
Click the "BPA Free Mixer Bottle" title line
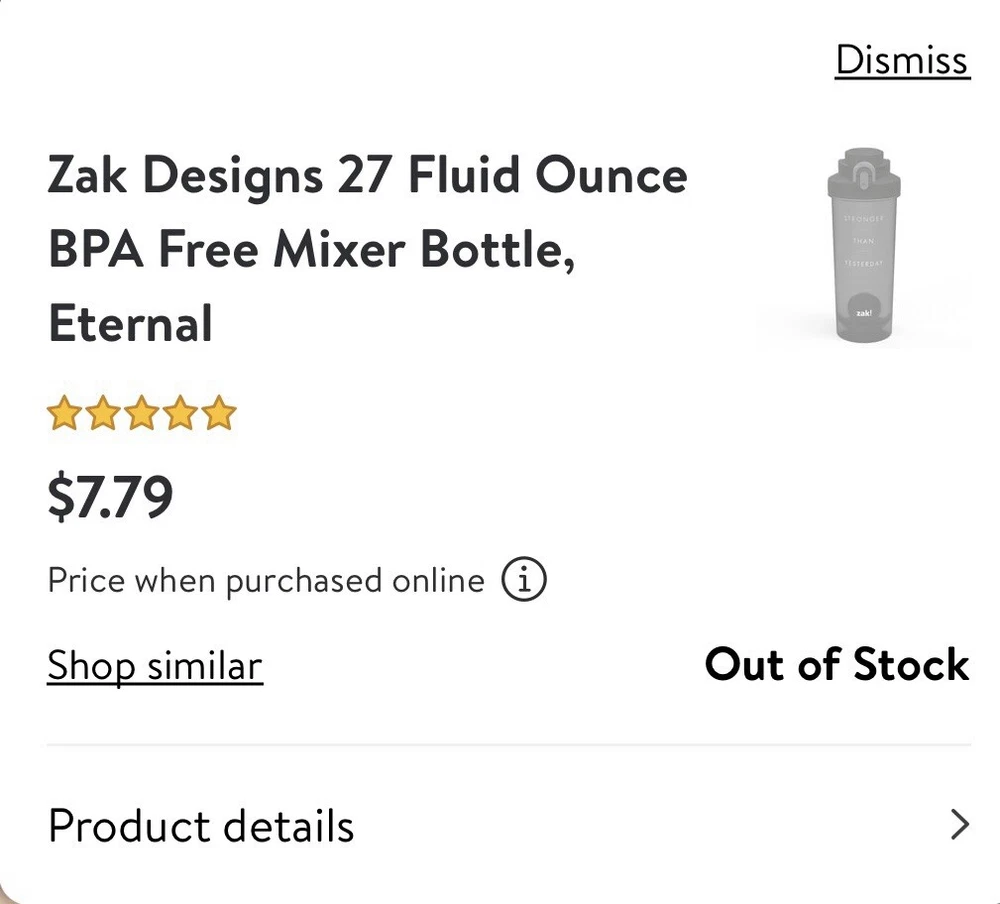[x=311, y=250]
